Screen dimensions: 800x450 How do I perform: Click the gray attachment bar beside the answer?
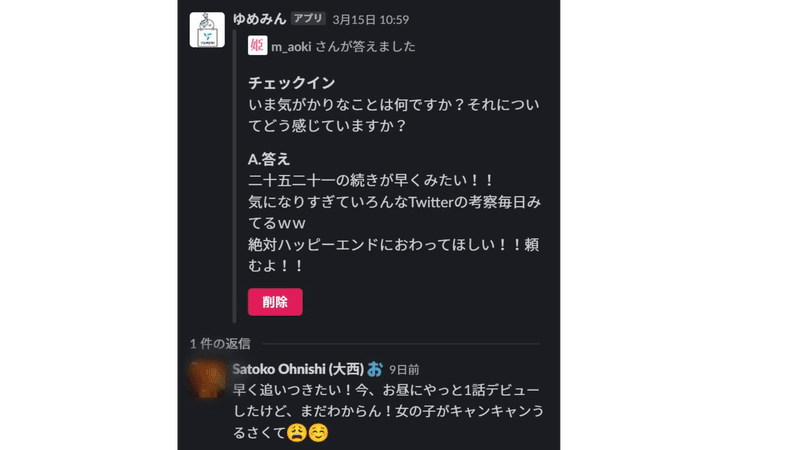click(235, 177)
